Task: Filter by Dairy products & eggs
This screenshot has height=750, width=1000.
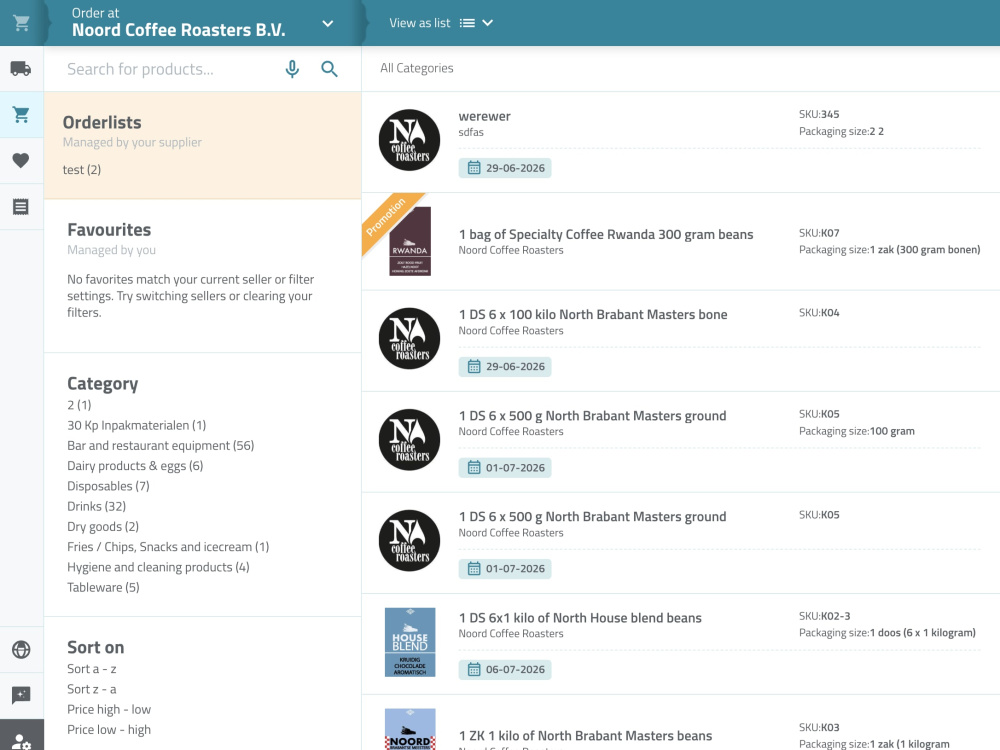Action: pyautogui.click(x=135, y=466)
